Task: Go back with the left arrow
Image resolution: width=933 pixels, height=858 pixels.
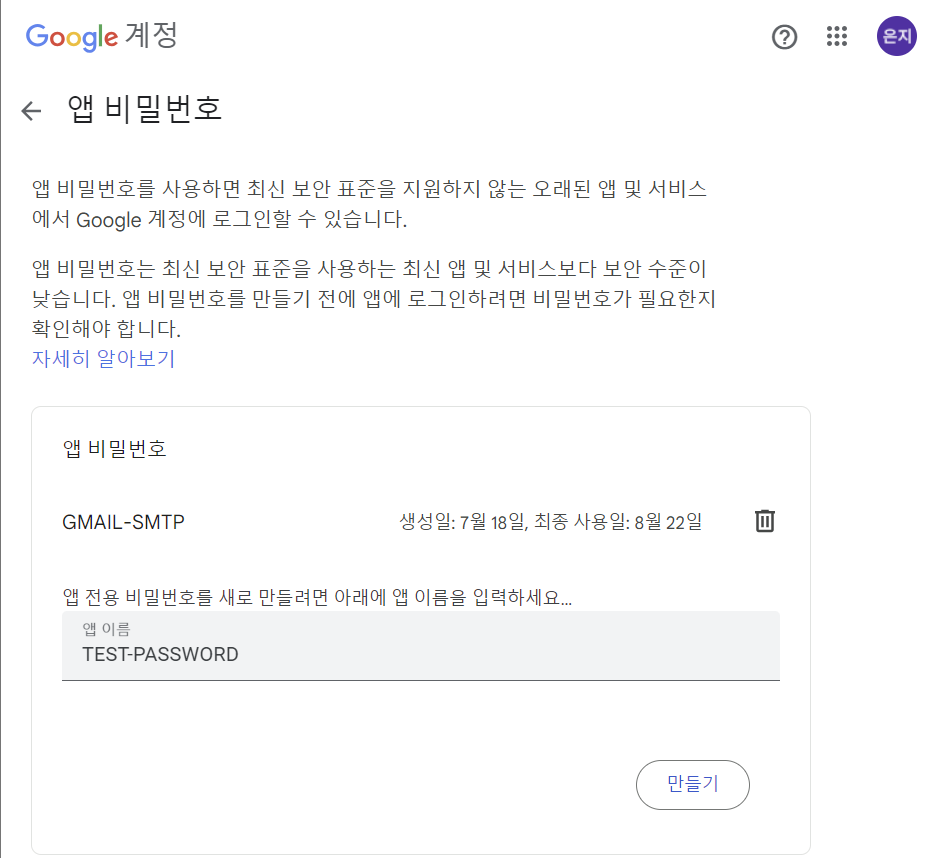Action: click(31, 111)
